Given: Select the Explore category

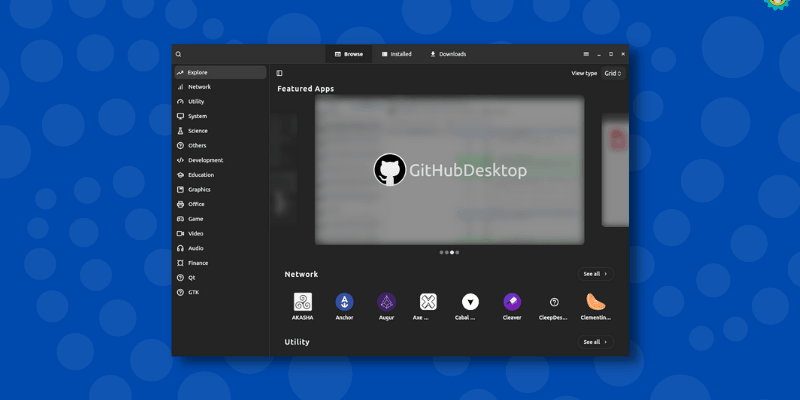Looking at the screenshot, I should point(220,72).
